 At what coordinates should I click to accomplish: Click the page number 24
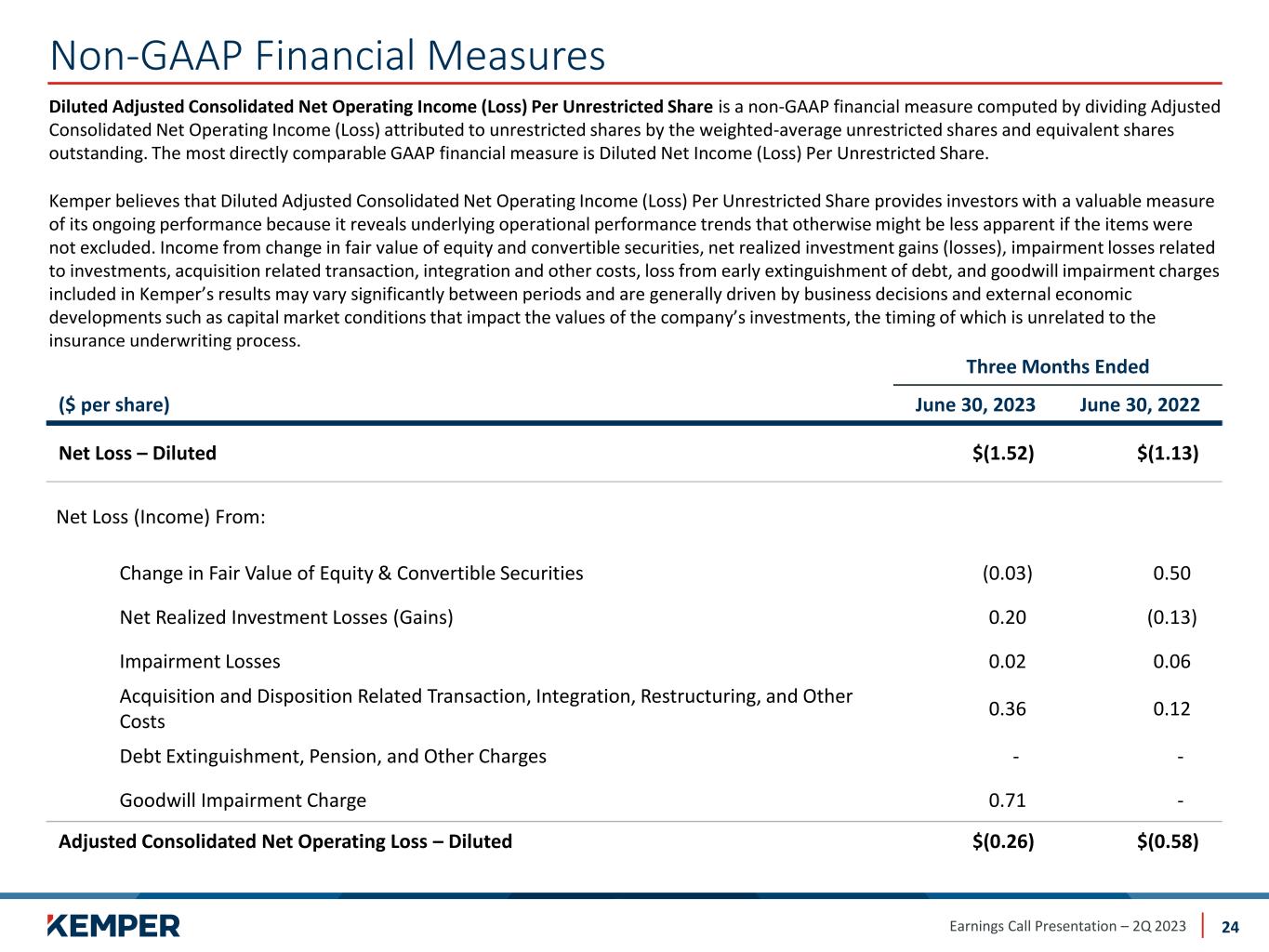pos(1230,927)
